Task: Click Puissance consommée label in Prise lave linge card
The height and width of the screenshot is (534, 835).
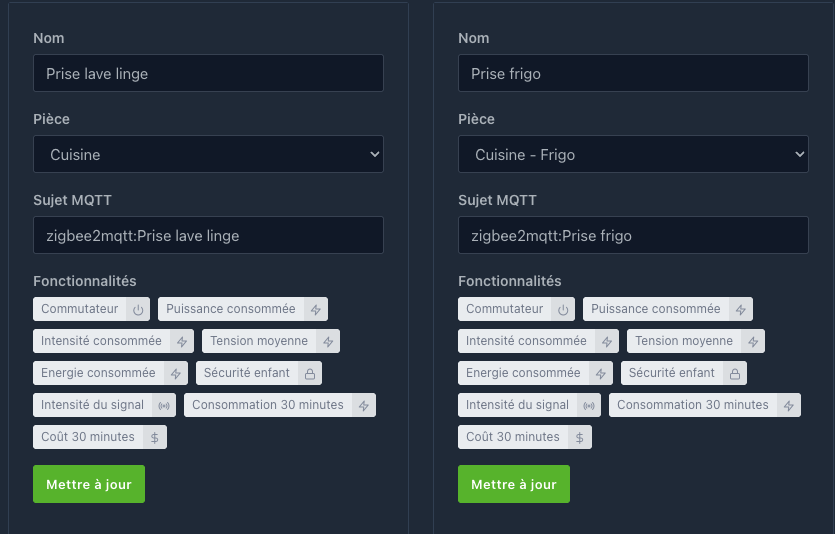Action: (231, 309)
